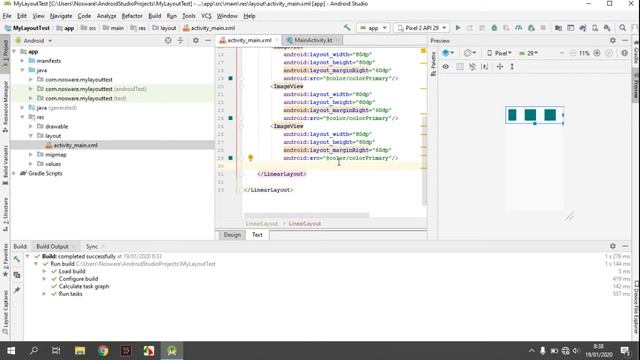Run the app with the green play icon
The image size is (640, 360).
tap(458, 28)
